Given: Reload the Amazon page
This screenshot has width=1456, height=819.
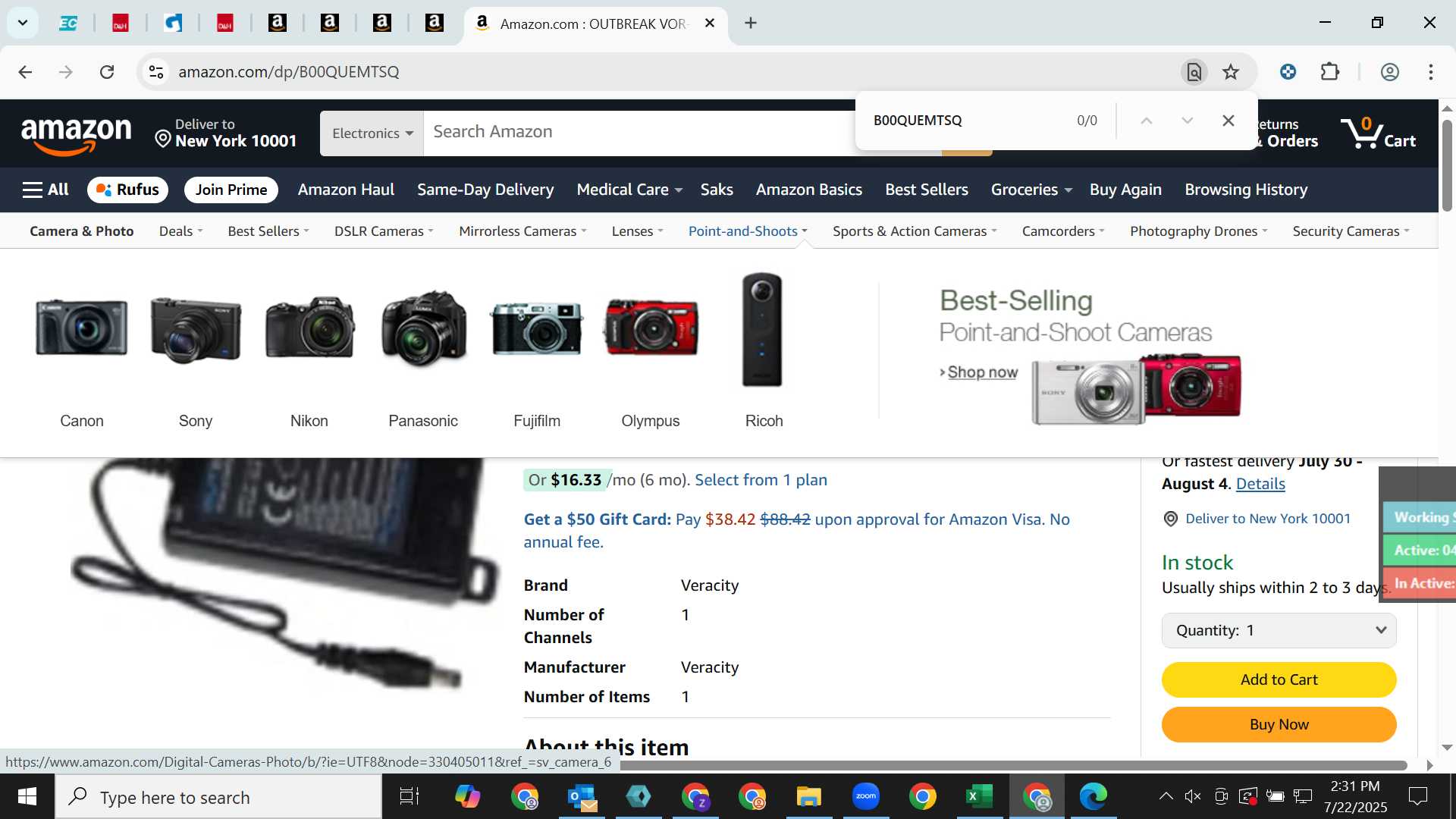Looking at the screenshot, I should (x=107, y=72).
